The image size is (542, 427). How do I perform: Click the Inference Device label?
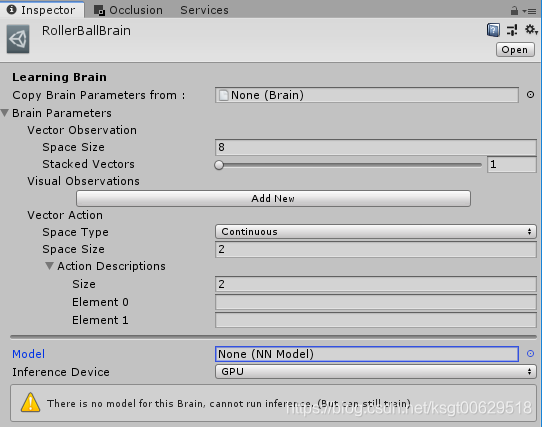61,372
